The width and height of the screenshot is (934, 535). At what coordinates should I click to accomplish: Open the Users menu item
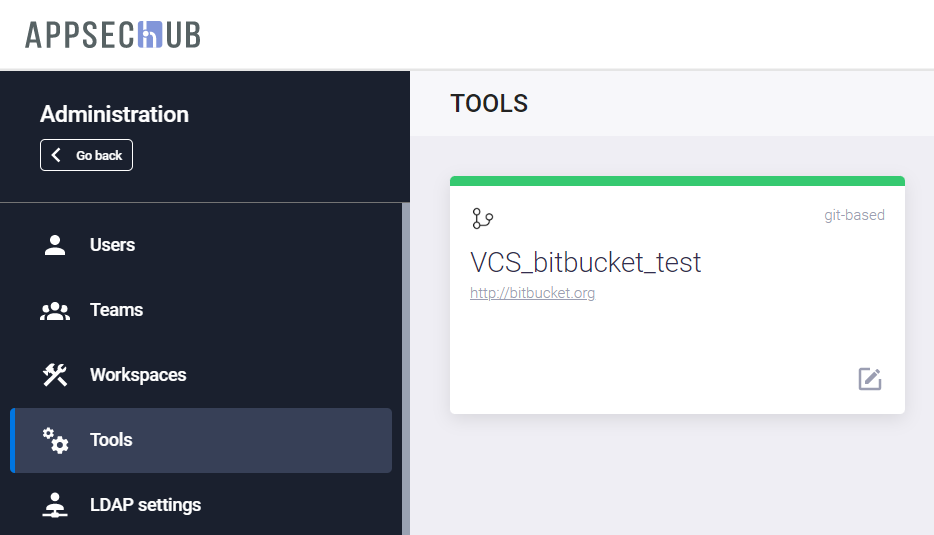coord(112,245)
